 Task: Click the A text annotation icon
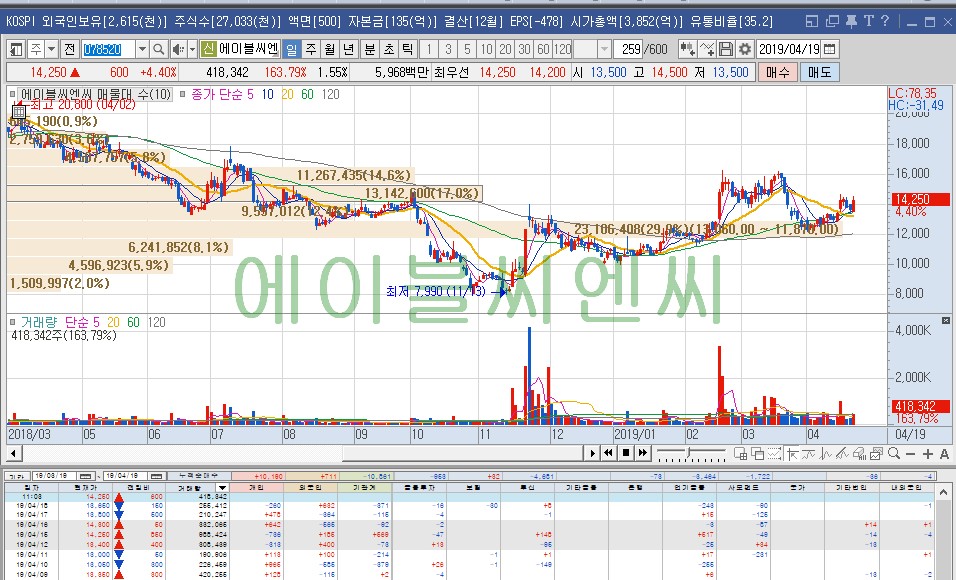tap(944, 454)
